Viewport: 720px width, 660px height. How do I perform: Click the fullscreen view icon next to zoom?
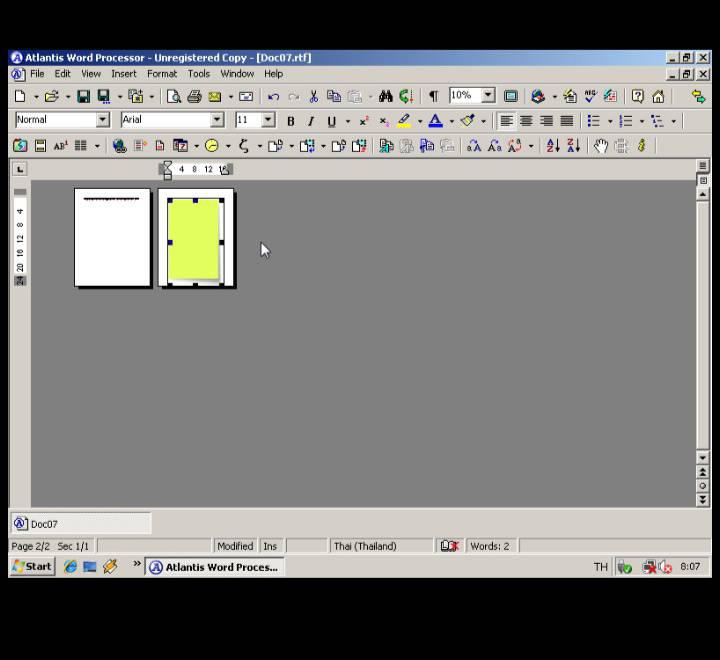point(511,96)
